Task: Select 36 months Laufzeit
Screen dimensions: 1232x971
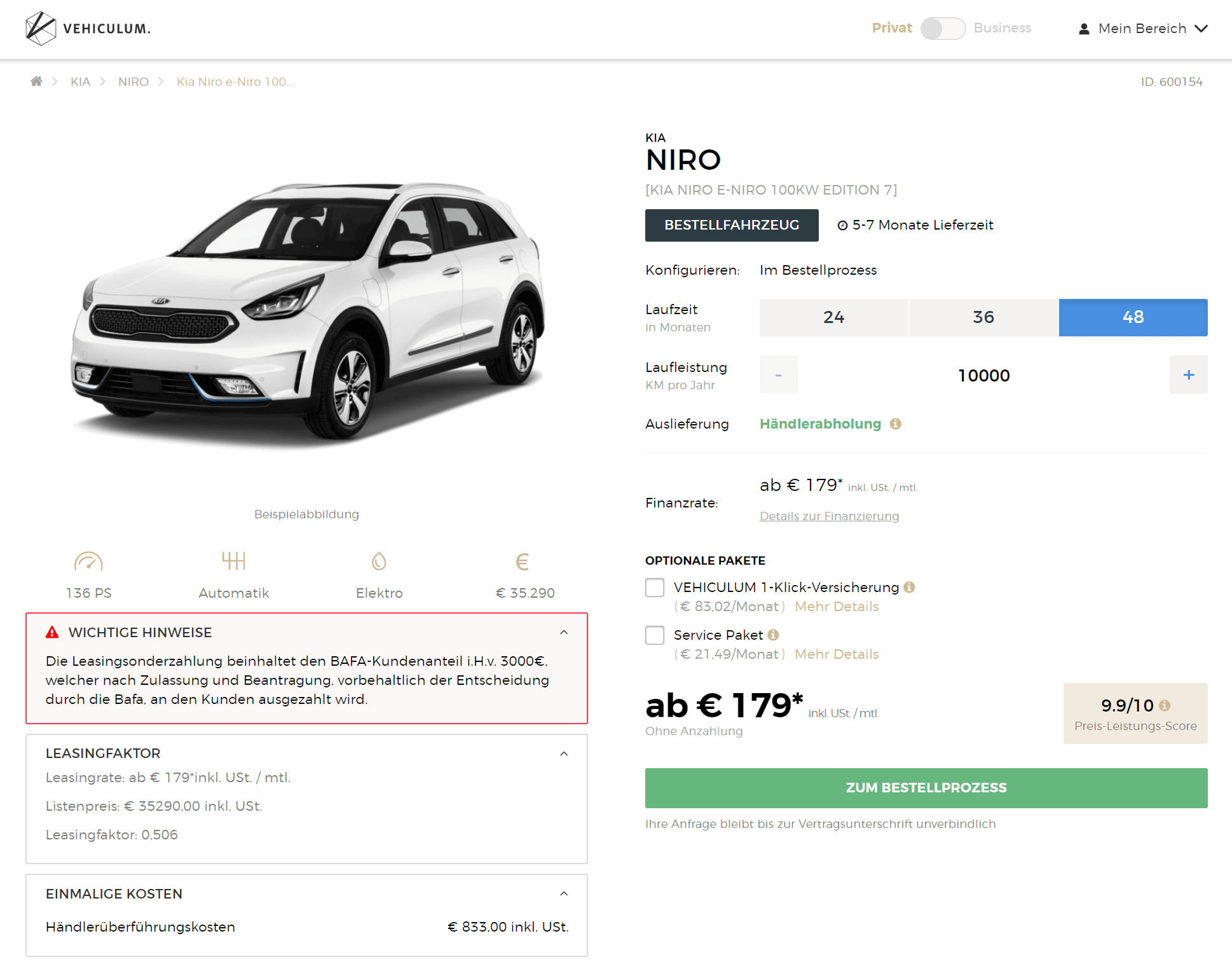Action: tap(983, 317)
